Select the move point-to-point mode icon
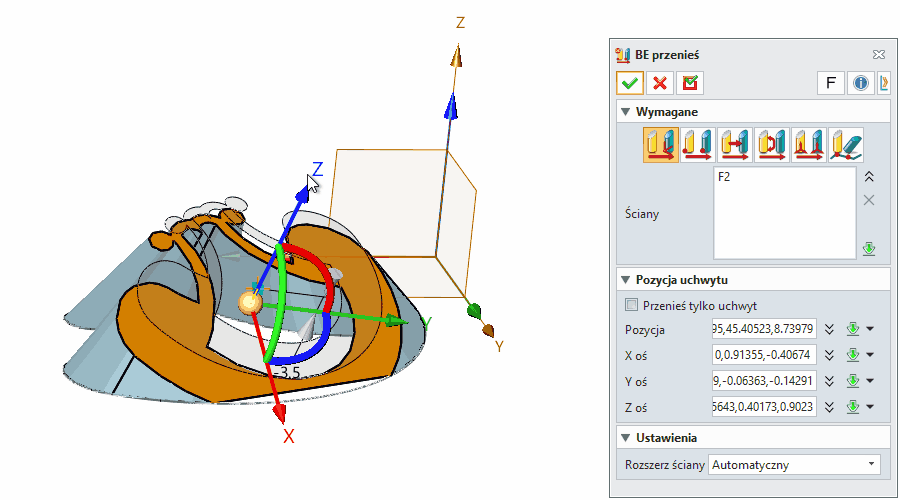The height and width of the screenshot is (500, 900). (x=697, y=145)
